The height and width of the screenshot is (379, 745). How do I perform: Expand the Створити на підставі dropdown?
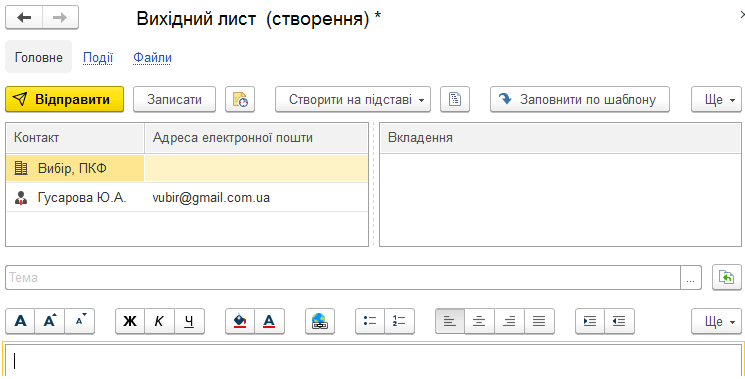click(x=353, y=99)
